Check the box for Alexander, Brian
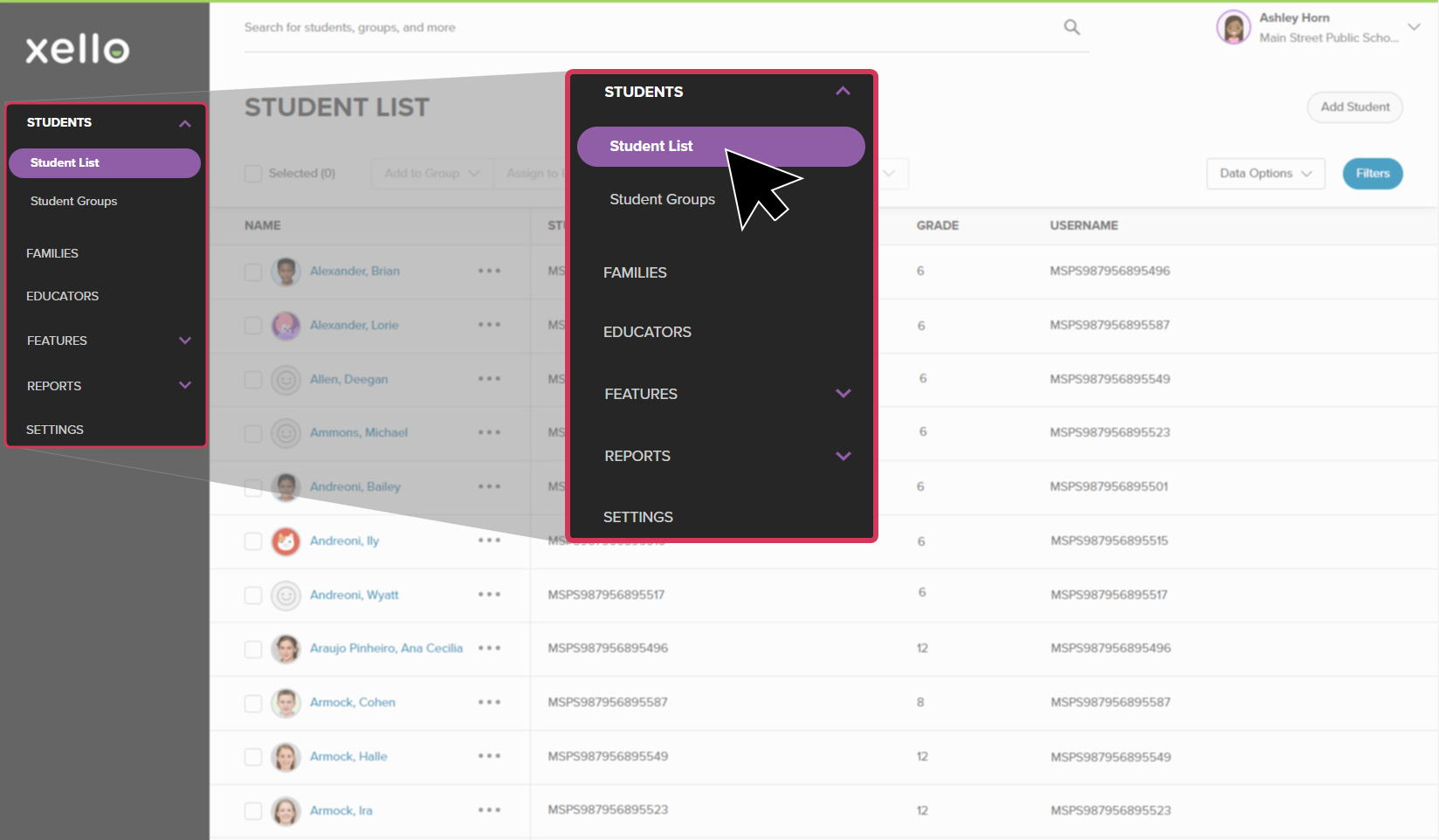 coord(253,272)
